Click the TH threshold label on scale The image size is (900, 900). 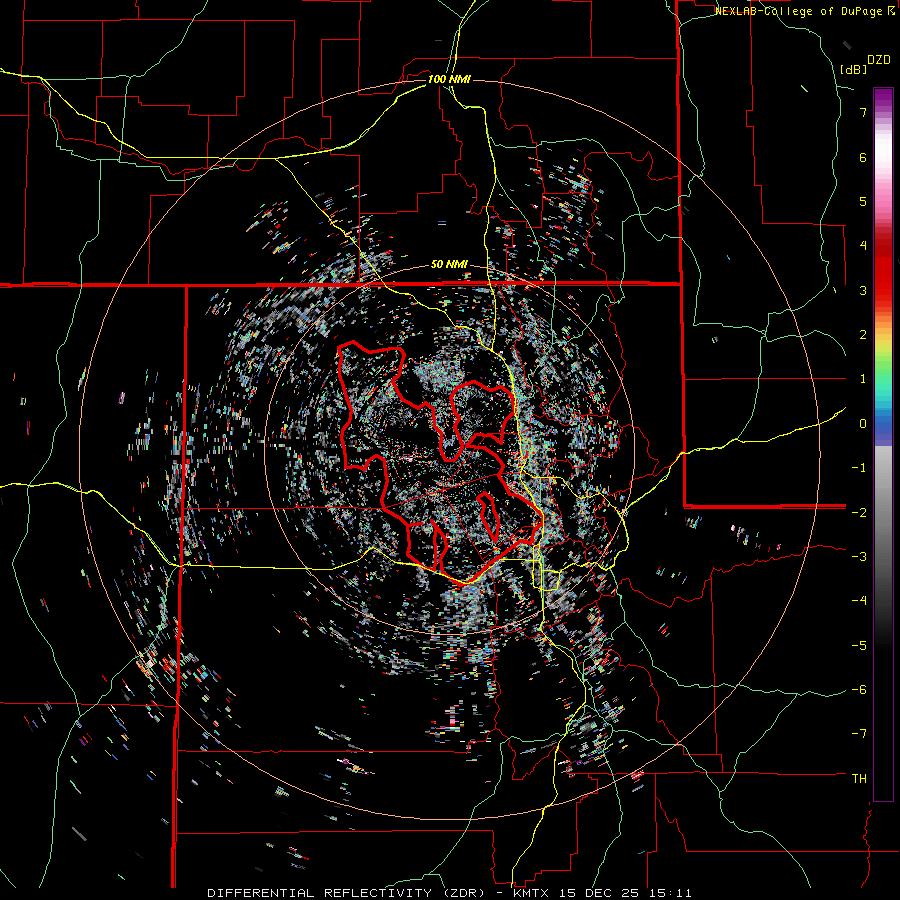[859, 779]
